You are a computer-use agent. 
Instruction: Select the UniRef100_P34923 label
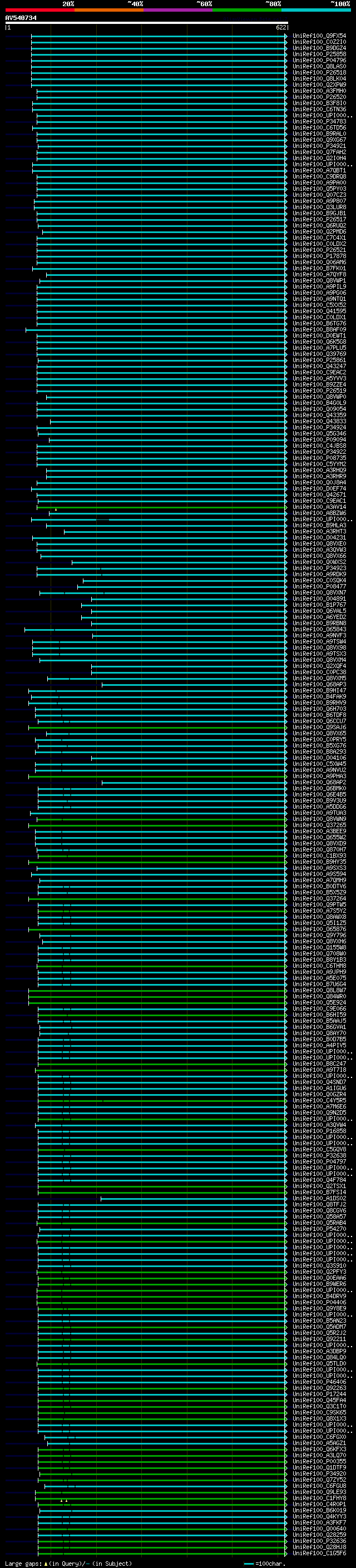point(319,568)
